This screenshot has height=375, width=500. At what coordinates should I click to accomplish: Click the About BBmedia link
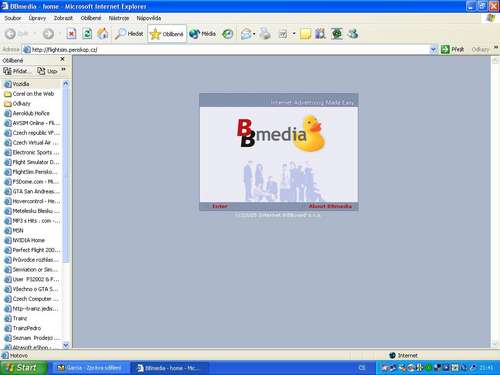pyautogui.click(x=330, y=206)
